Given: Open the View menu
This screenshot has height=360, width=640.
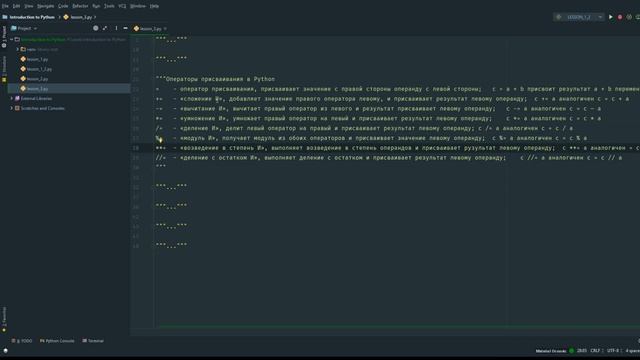Looking at the screenshot, I should [29, 6].
